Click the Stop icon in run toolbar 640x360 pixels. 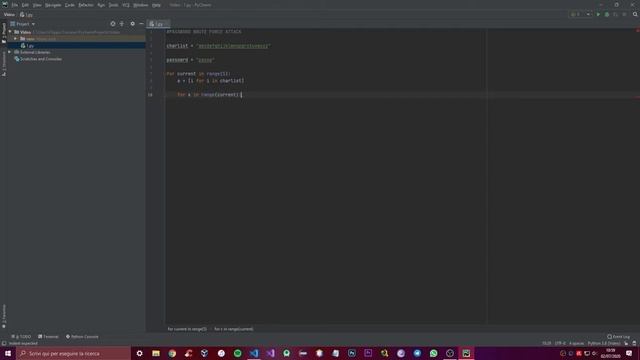click(624, 14)
